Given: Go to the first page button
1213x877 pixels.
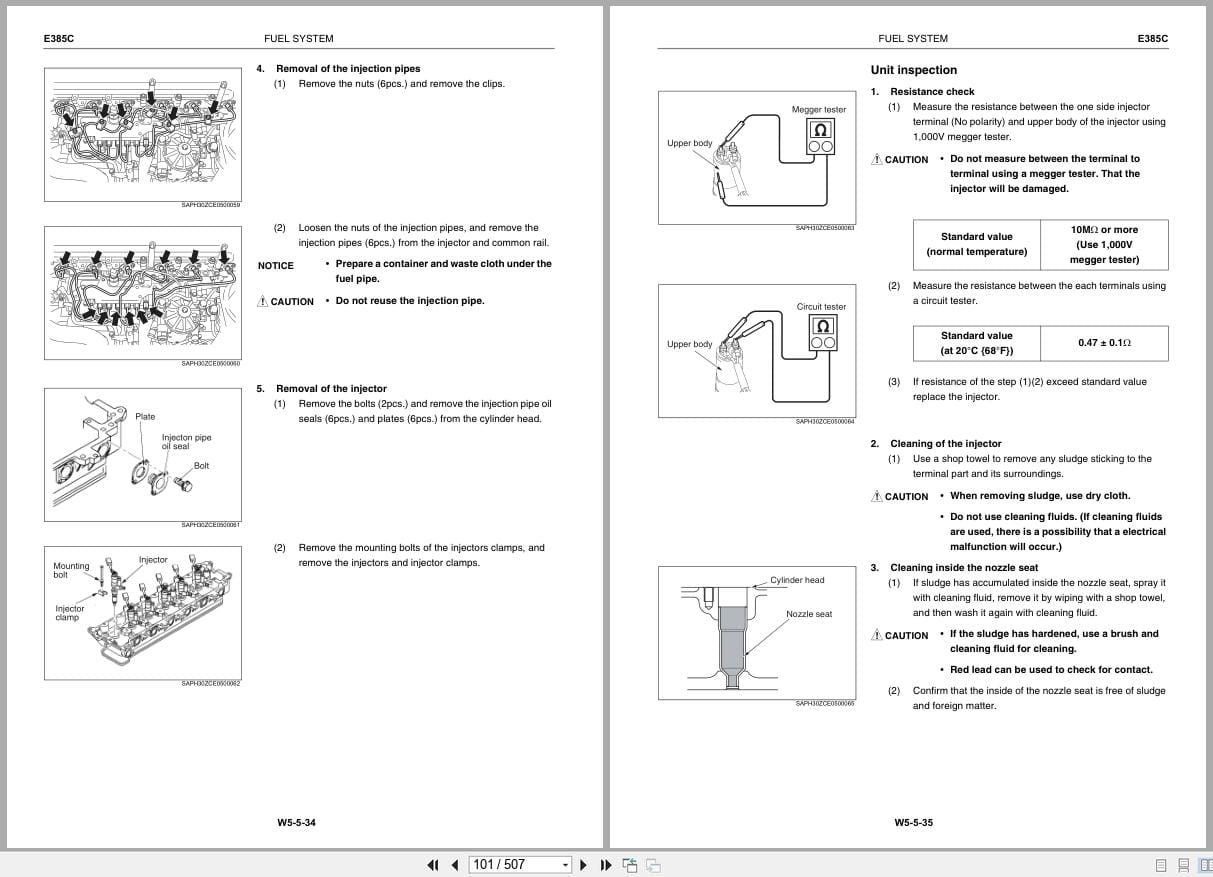Looking at the screenshot, I should pyautogui.click(x=432, y=865).
